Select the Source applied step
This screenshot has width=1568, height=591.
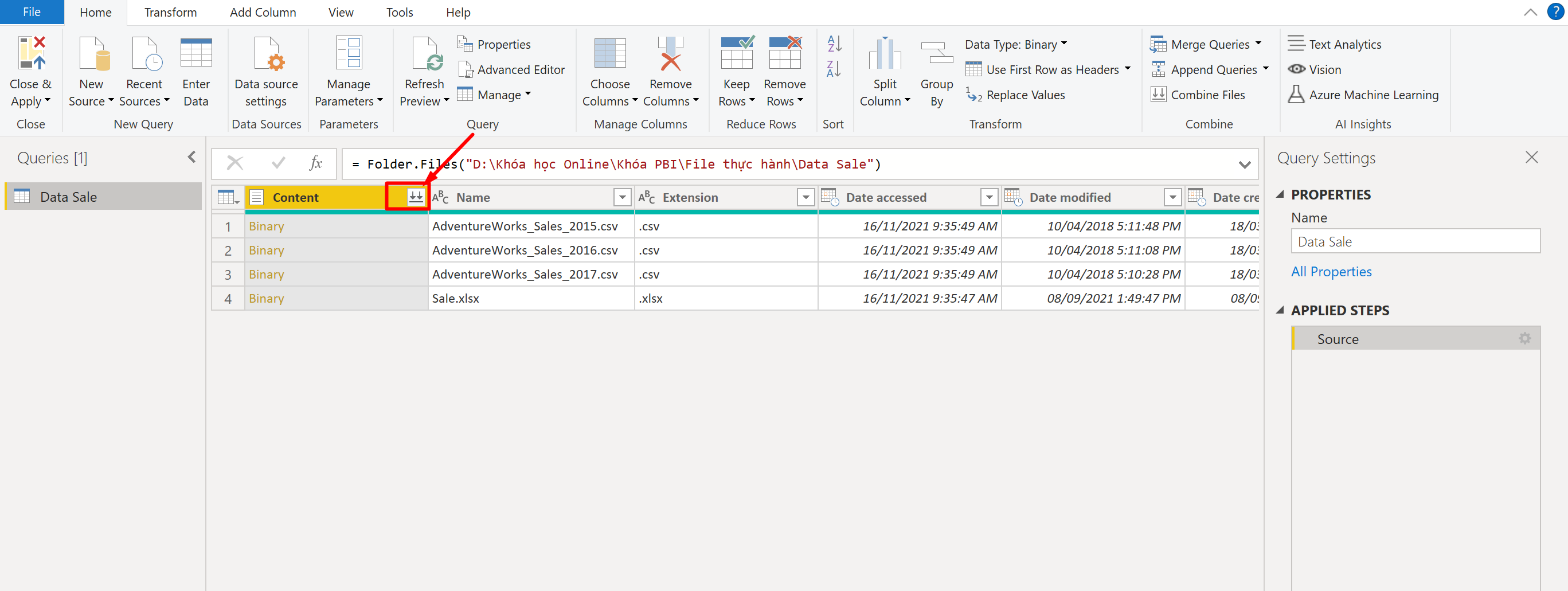[1415, 338]
